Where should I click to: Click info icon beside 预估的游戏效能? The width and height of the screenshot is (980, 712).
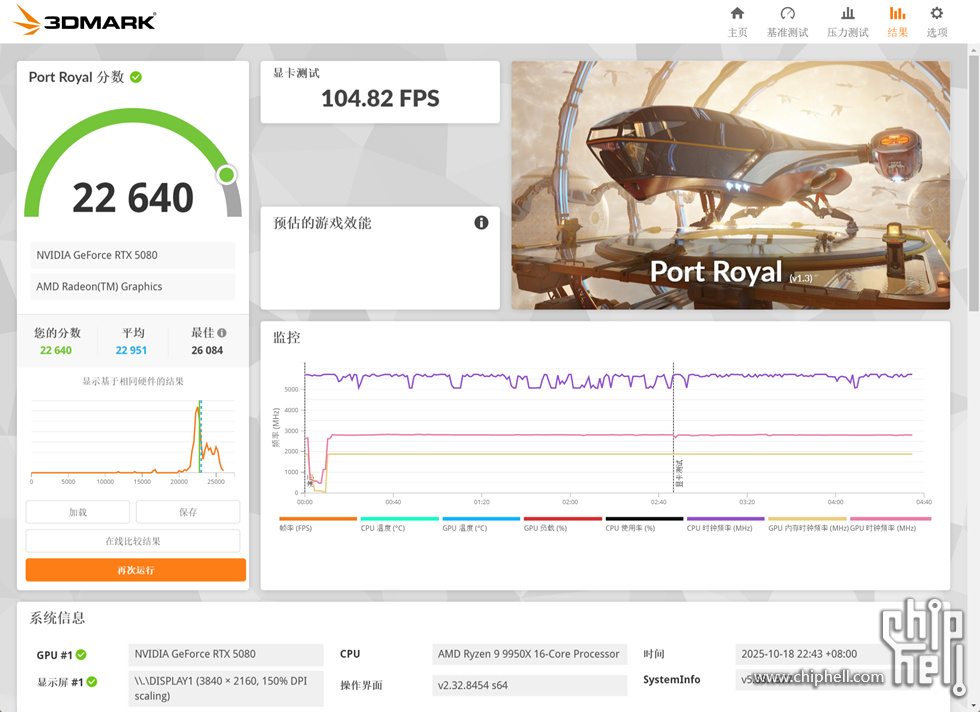(x=481, y=222)
